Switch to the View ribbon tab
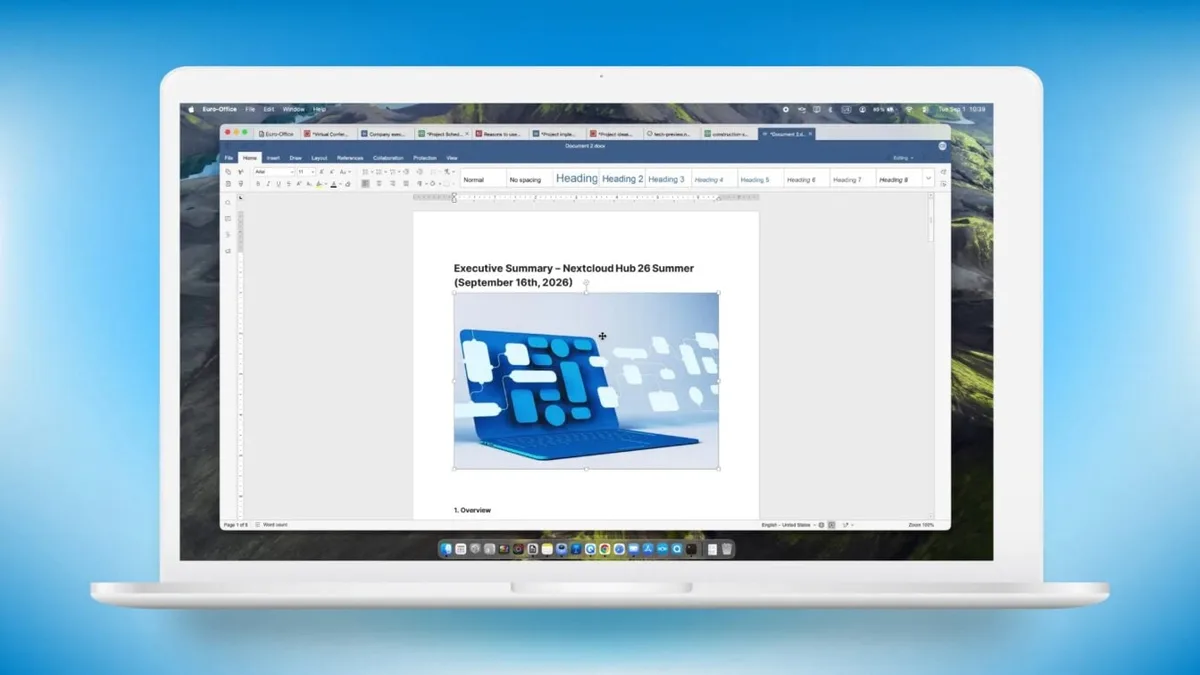Viewport: 1200px width, 675px height. point(452,158)
